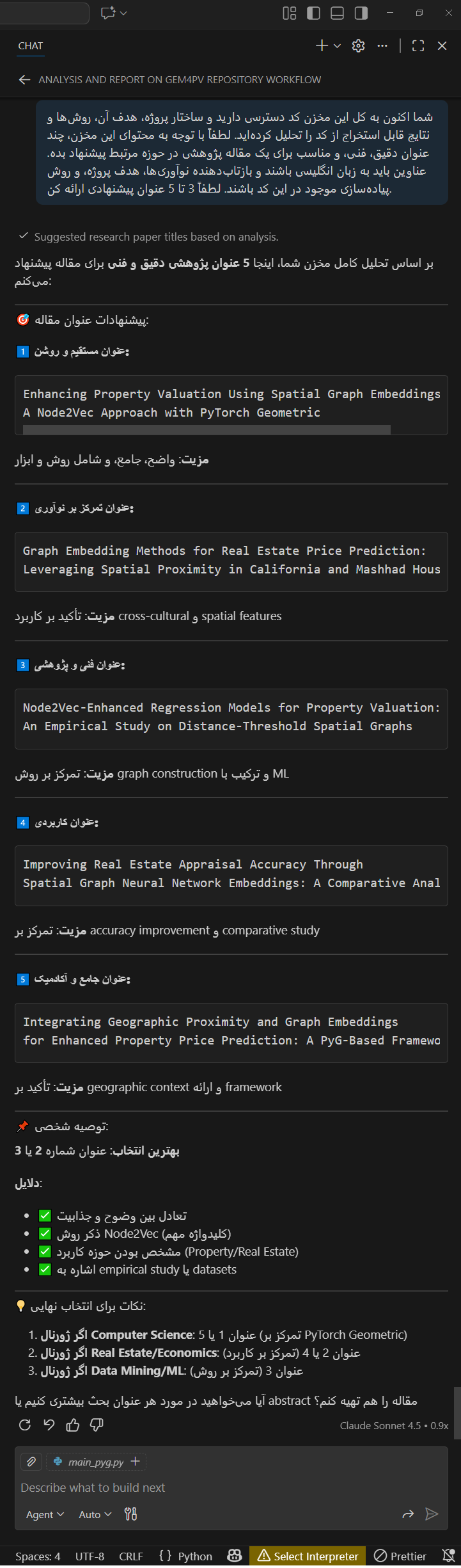Image resolution: width=461 pixels, height=1568 pixels.
Task: Click the paperclip attach context icon
Action: 31,1462
